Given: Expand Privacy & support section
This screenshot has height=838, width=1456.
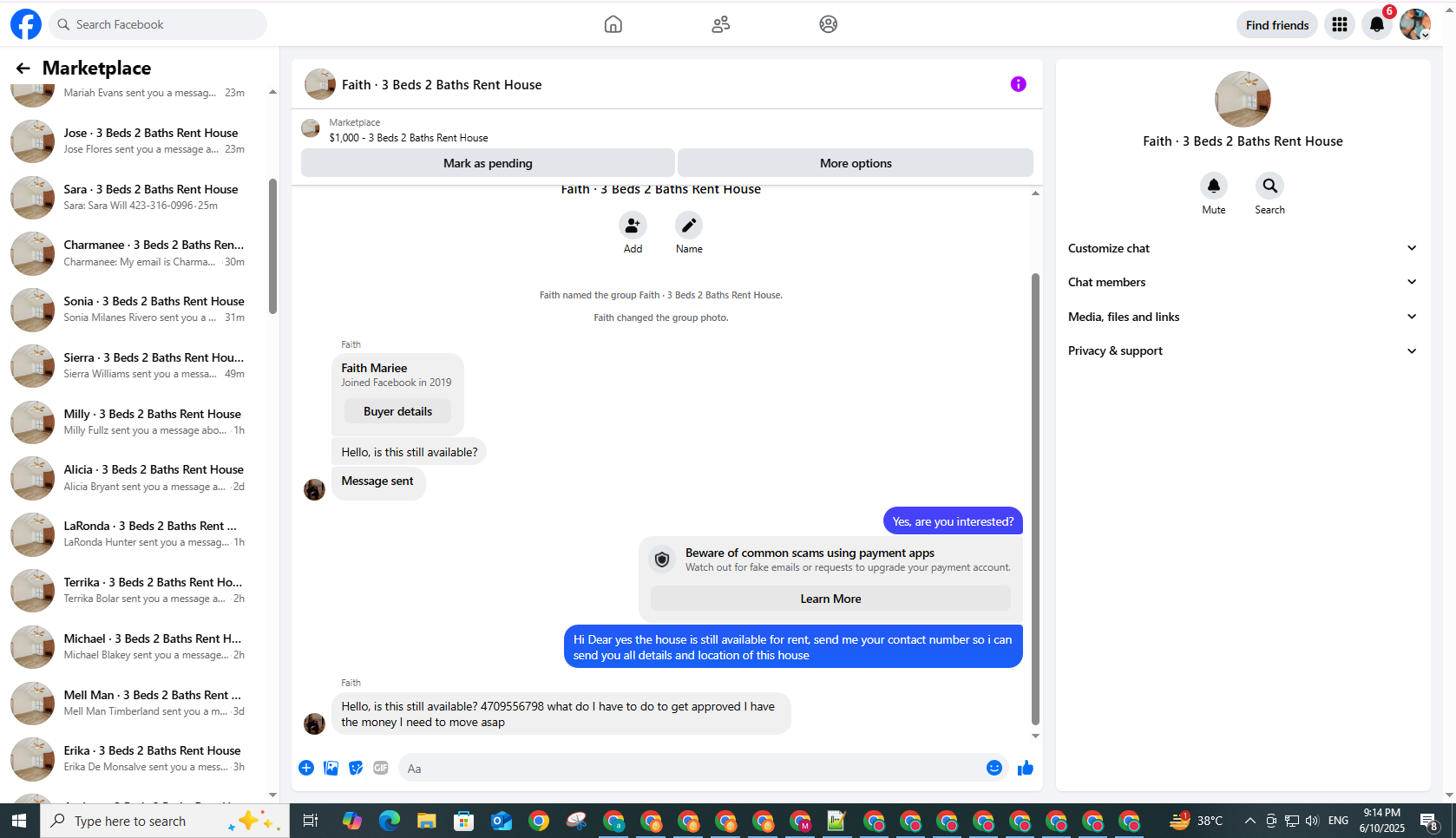Looking at the screenshot, I should click(1243, 350).
